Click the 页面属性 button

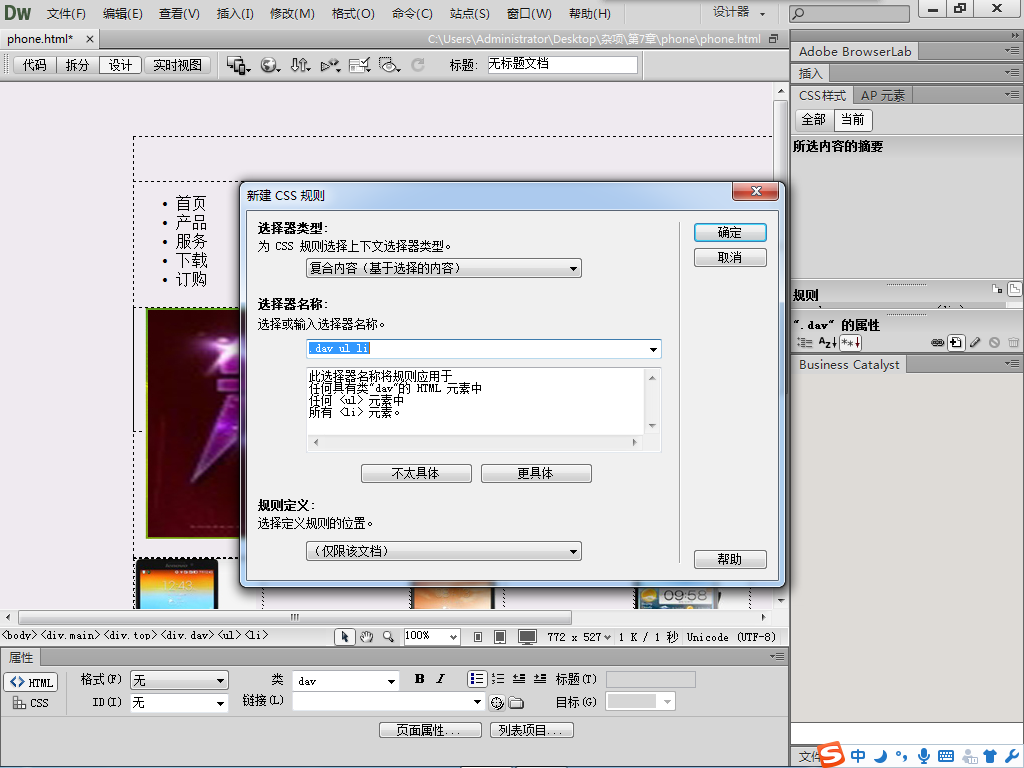point(430,730)
